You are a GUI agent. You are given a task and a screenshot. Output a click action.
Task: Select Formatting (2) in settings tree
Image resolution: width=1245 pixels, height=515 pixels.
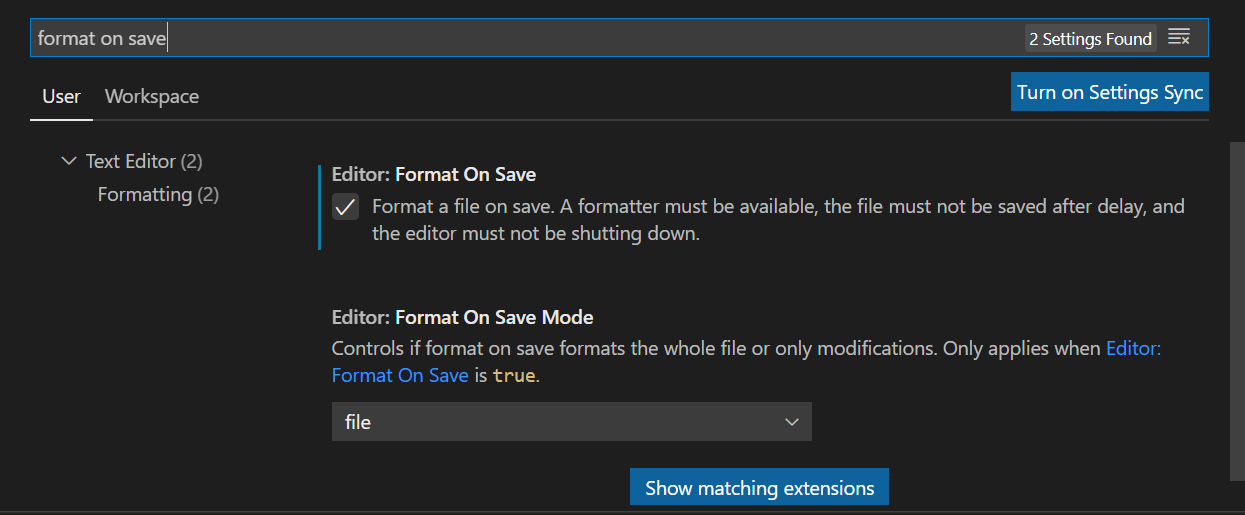click(158, 194)
